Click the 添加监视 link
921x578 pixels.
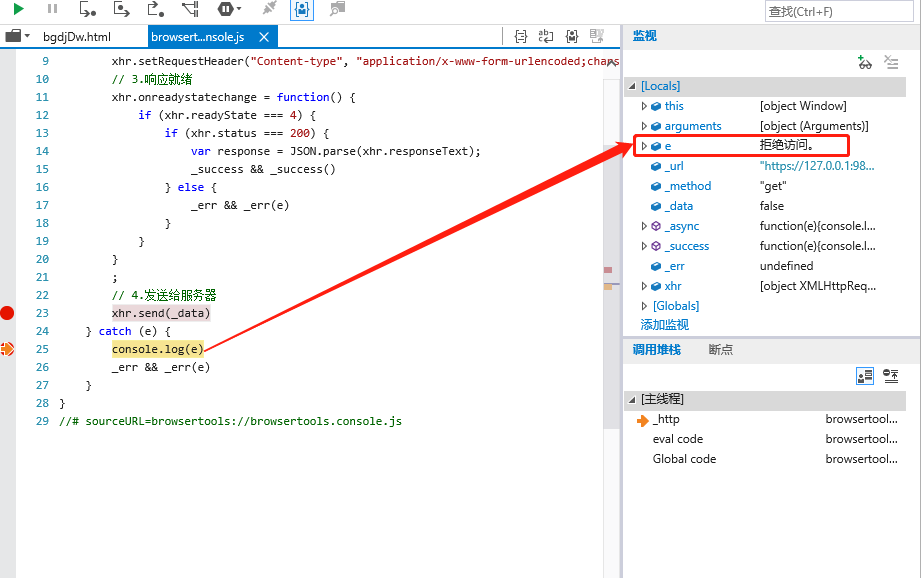[664, 325]
